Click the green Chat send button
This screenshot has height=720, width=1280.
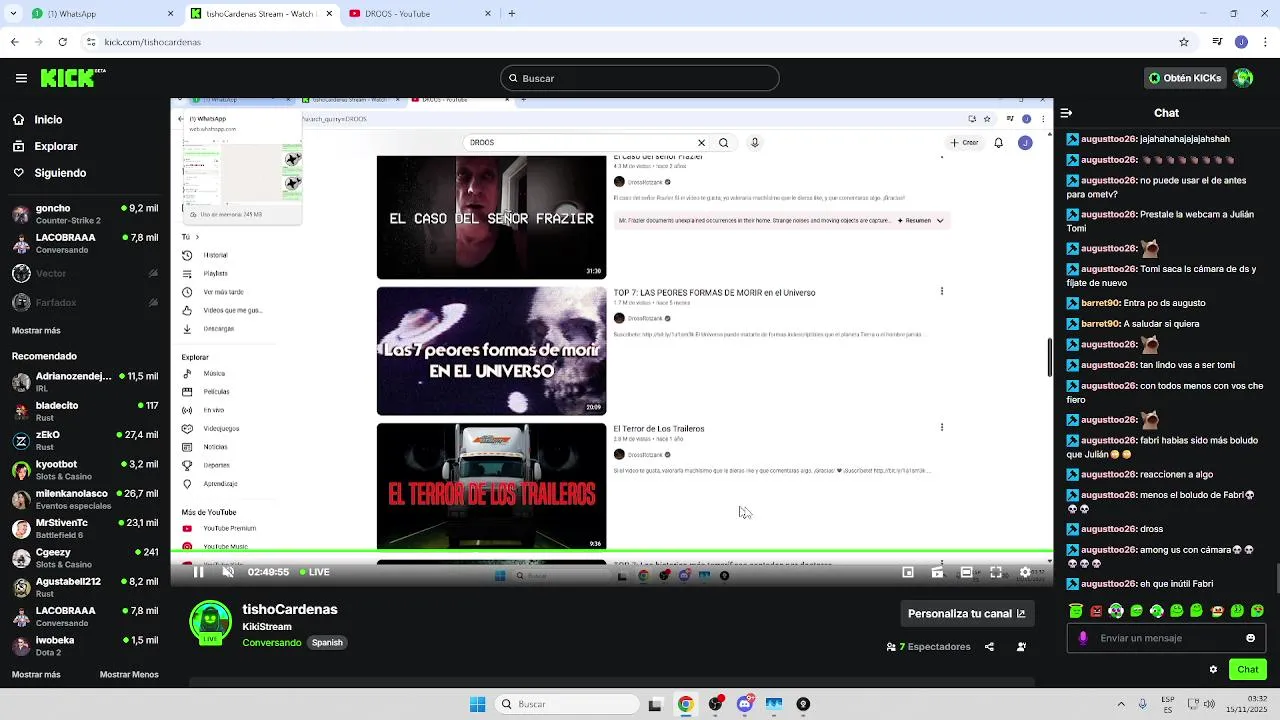[1248, 670]
